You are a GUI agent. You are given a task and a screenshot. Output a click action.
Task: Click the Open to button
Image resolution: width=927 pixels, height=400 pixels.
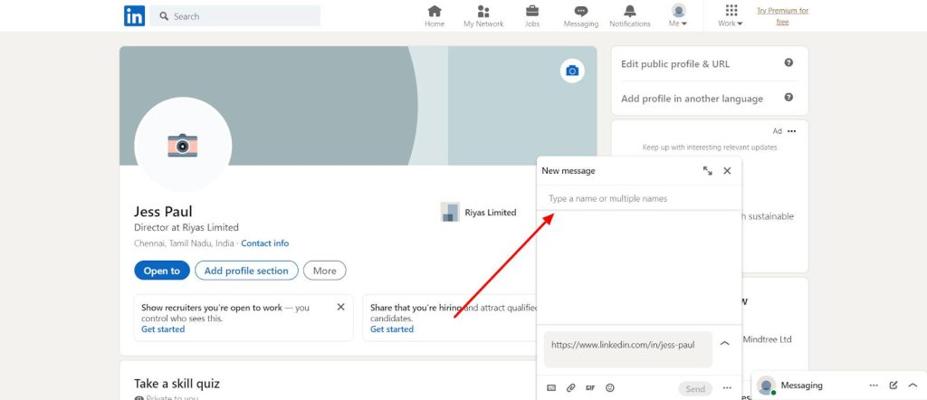[x=161, y=271]
